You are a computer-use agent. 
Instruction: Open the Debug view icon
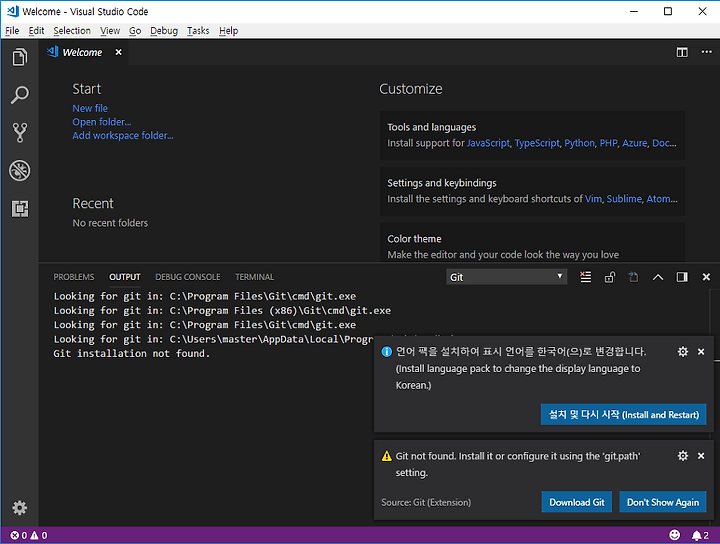pos(19,170)
